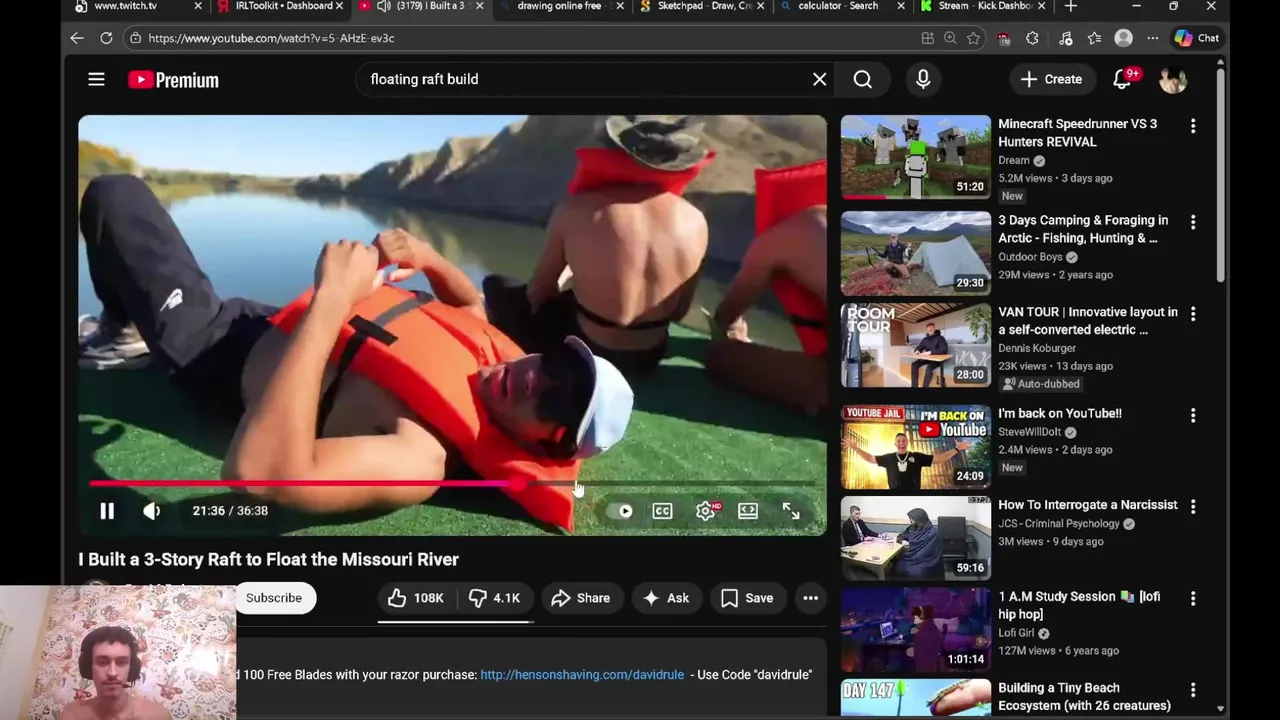Open VAN TOUR video thumbnail

pos(916,345)
